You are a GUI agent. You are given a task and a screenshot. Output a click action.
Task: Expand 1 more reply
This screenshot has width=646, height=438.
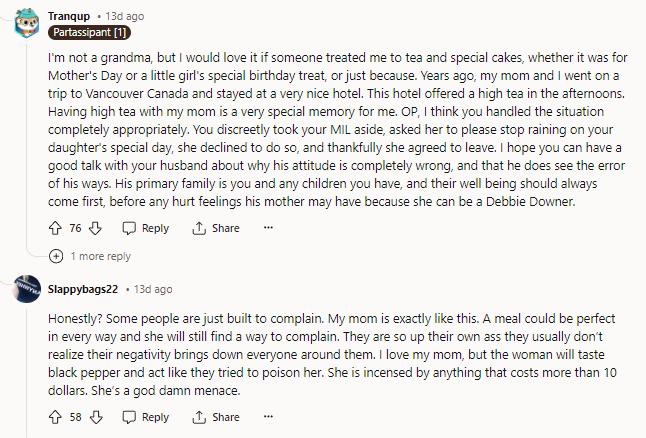pyautogui.click(x=100, y=256)
